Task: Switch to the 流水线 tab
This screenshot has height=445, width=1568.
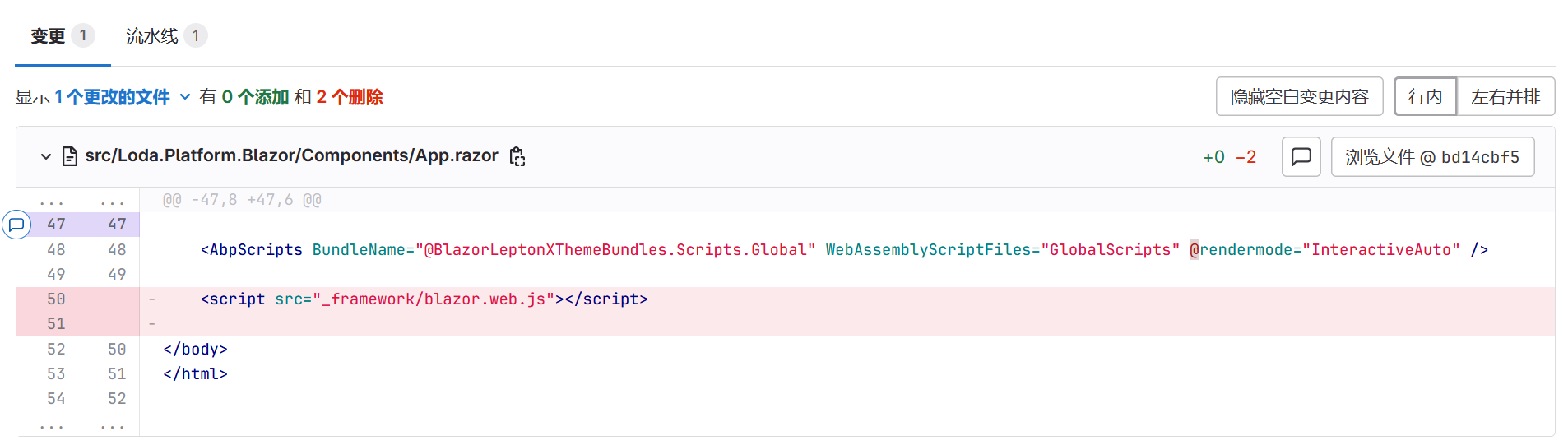Action: pyautogui.click(x=152, y=36)
